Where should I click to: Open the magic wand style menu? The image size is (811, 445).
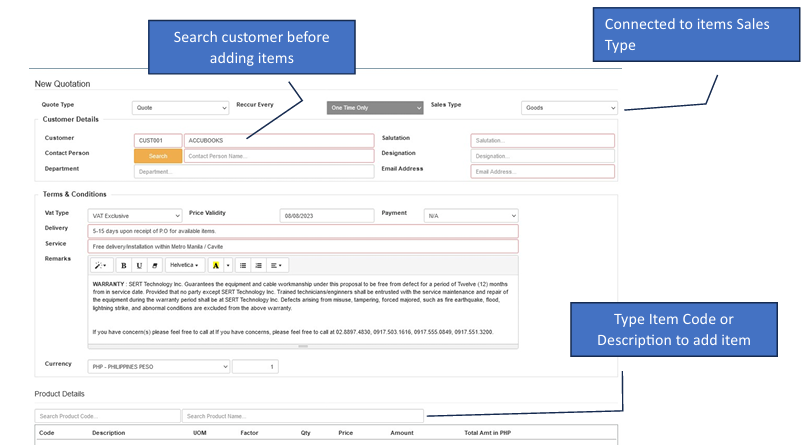click(102, 266)
